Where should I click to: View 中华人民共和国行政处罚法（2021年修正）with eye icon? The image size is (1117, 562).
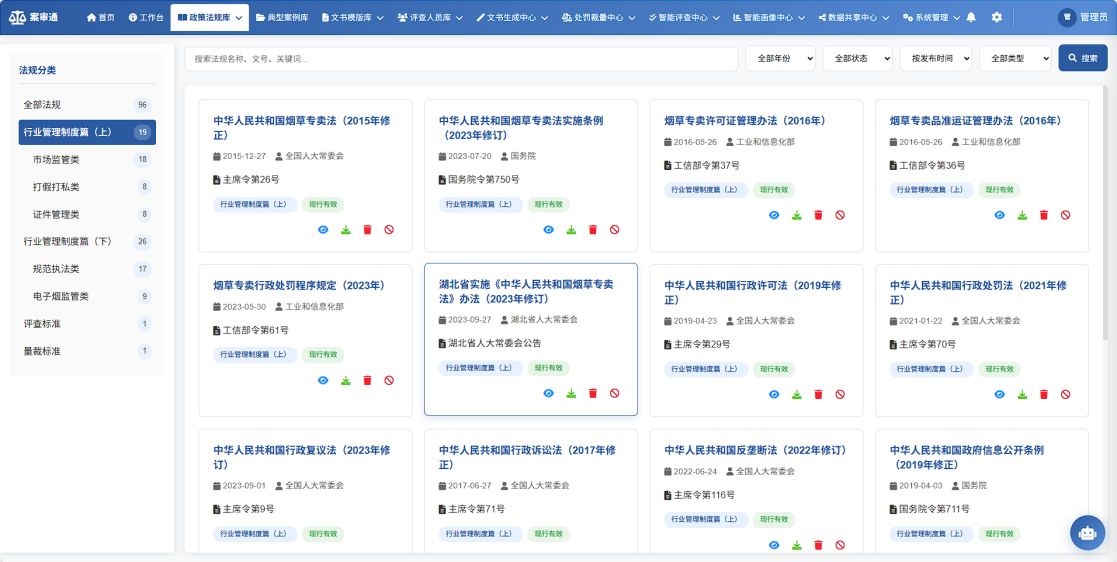point(999,395)
